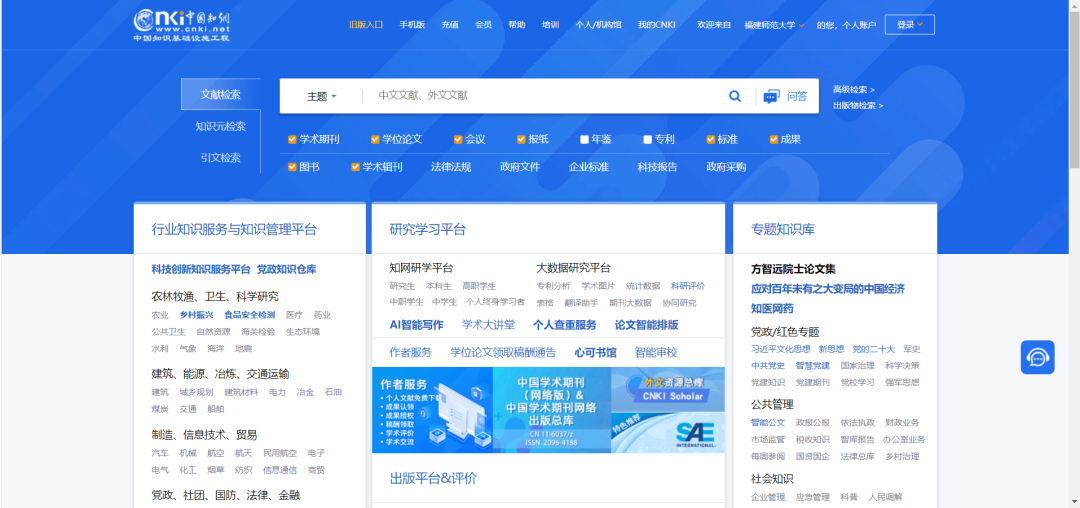1080x508 pixels.
Task: Toggle the 标准 checkbox
Action: pos(711,140)
